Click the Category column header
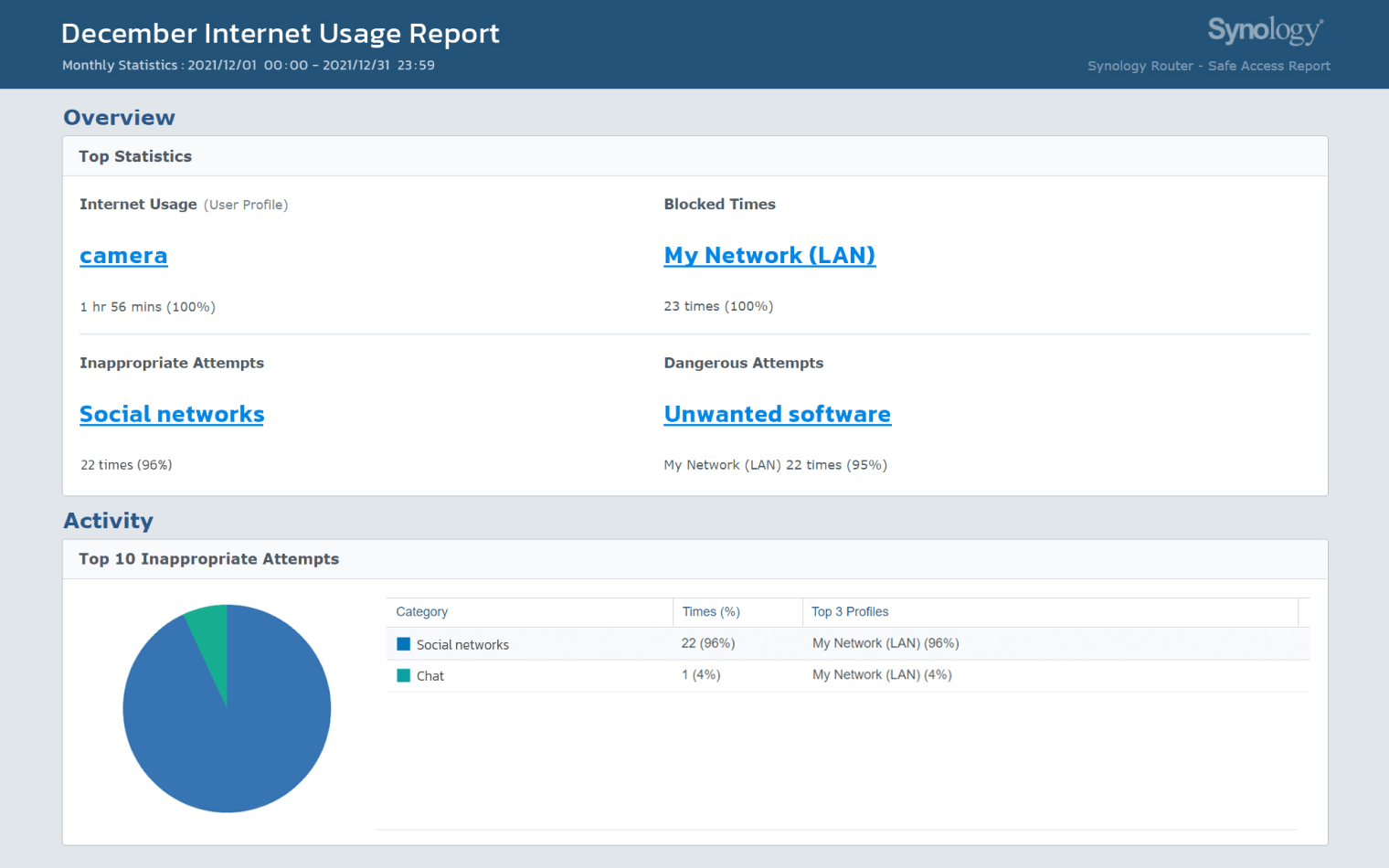 (x=421, y=611)
